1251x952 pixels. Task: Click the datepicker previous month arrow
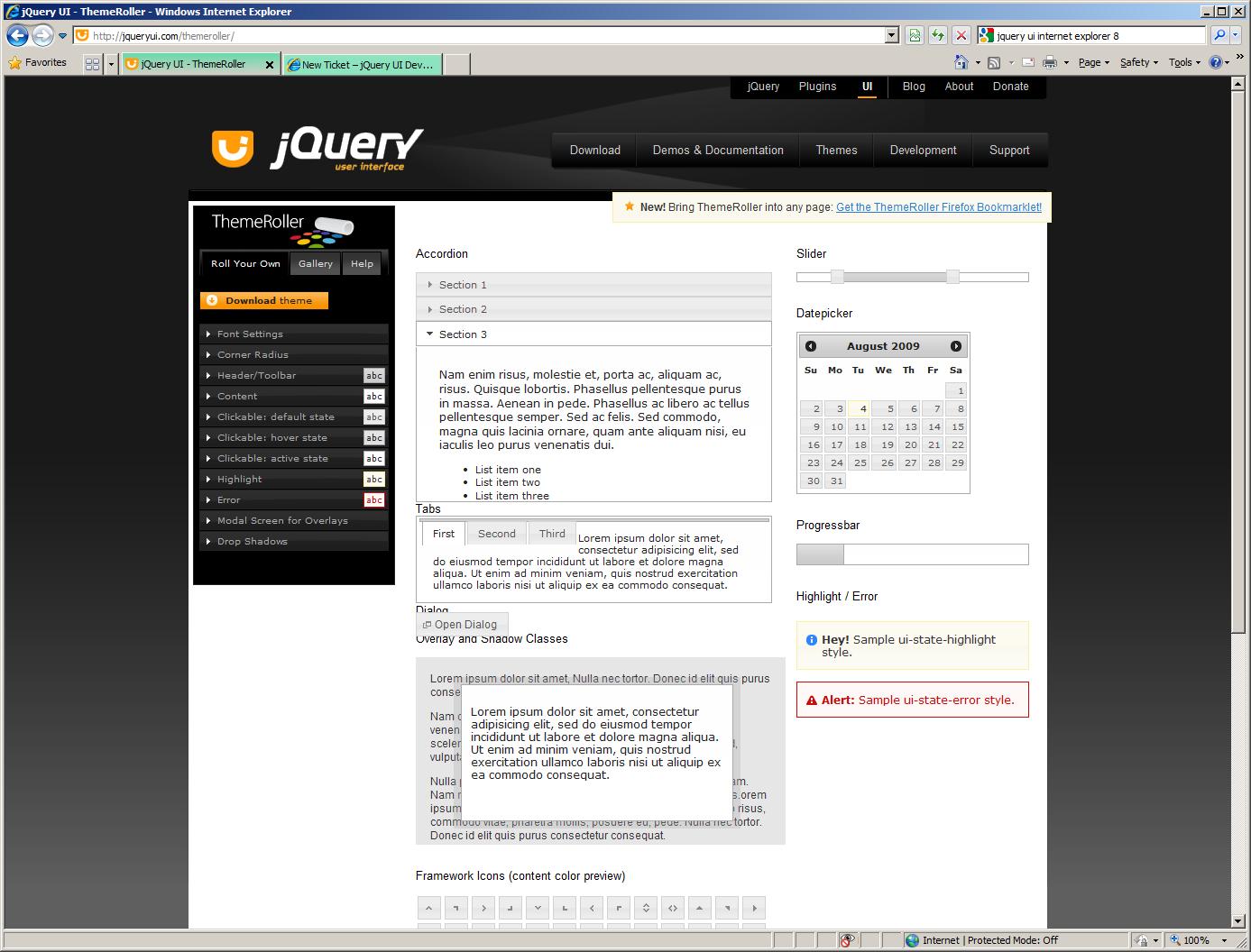tap(811, 346)
